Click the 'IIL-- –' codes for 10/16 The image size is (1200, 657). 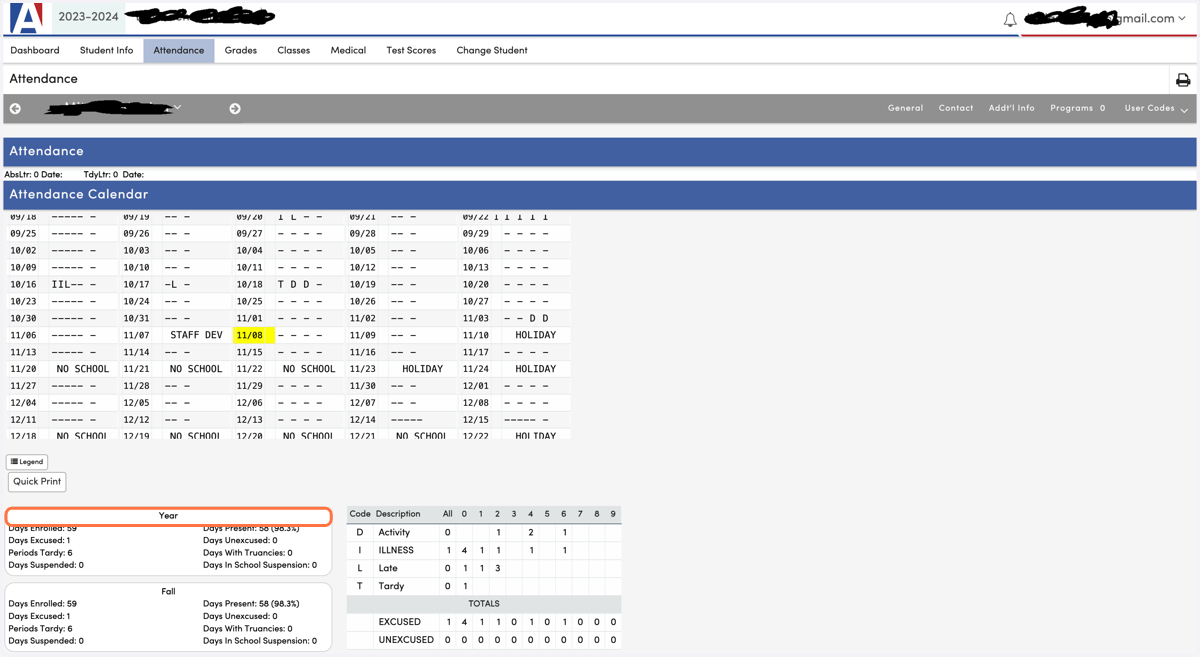coord(74,284)
